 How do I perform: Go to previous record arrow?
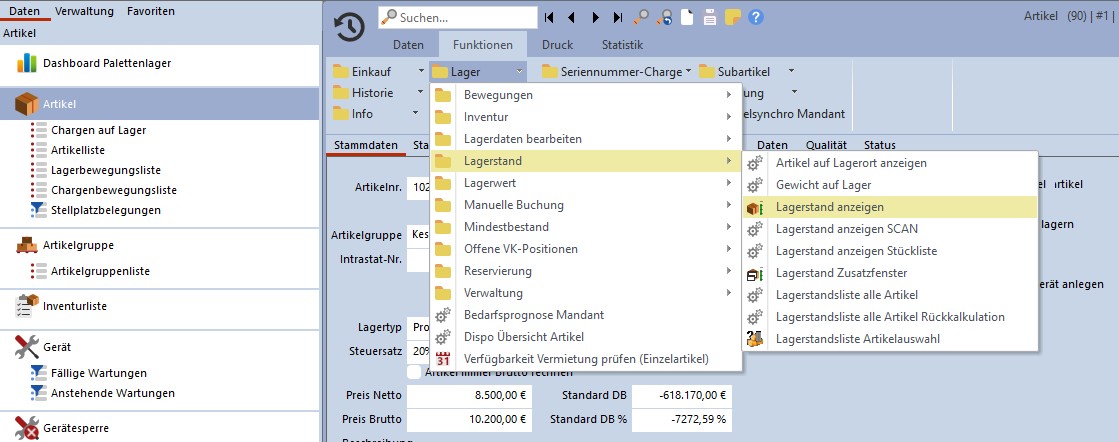[571, 17]
